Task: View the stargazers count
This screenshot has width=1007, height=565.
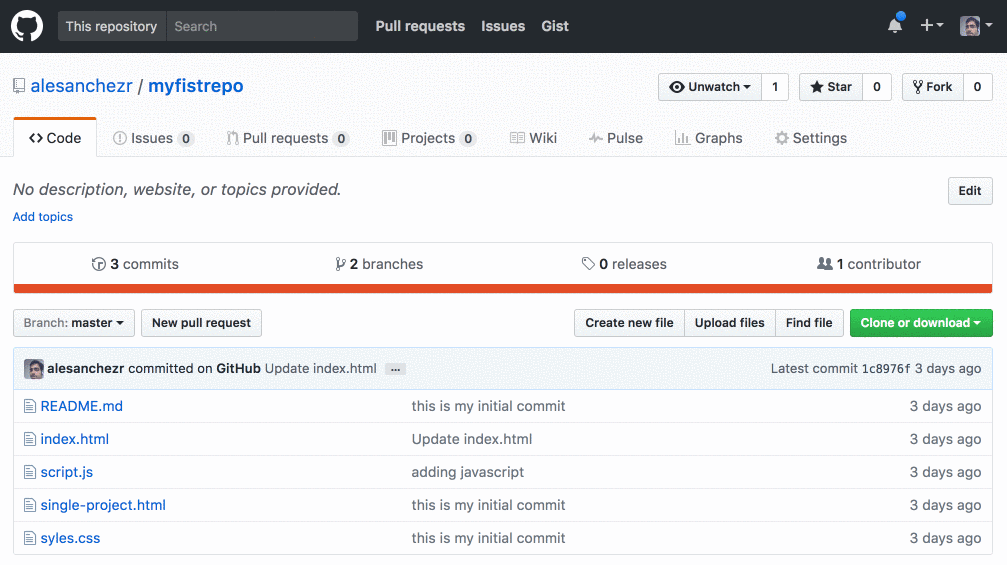Action: pos(877,87)
